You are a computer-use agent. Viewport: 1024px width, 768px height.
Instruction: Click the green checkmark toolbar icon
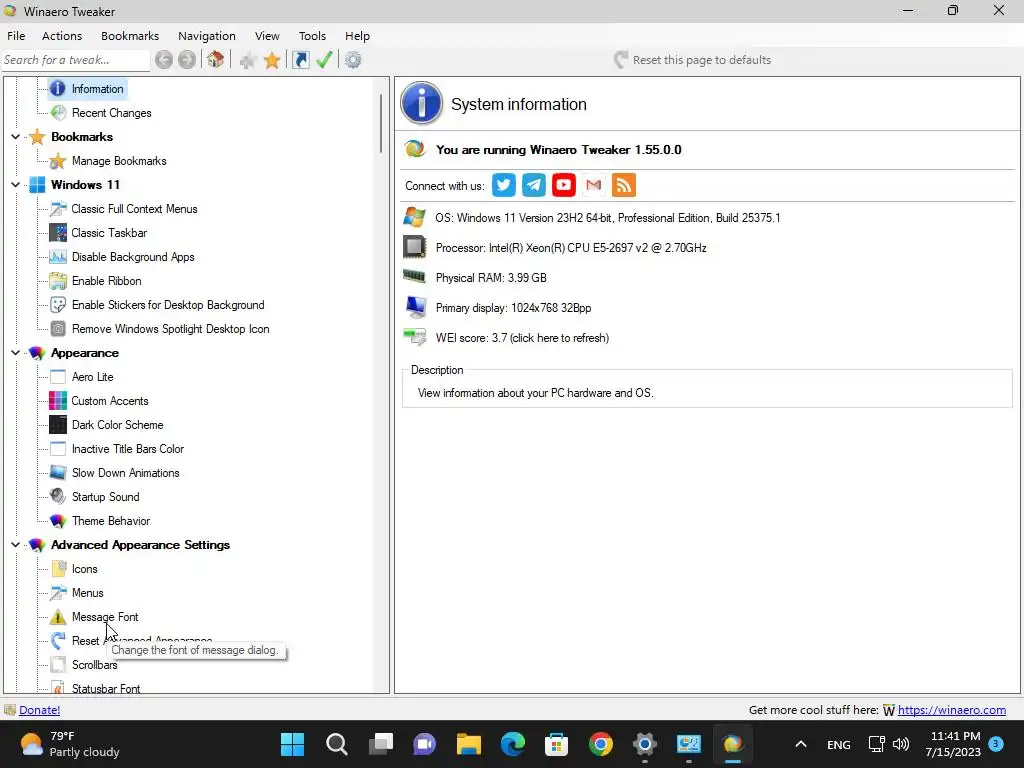pyautogui.click(x=324, y=60)
